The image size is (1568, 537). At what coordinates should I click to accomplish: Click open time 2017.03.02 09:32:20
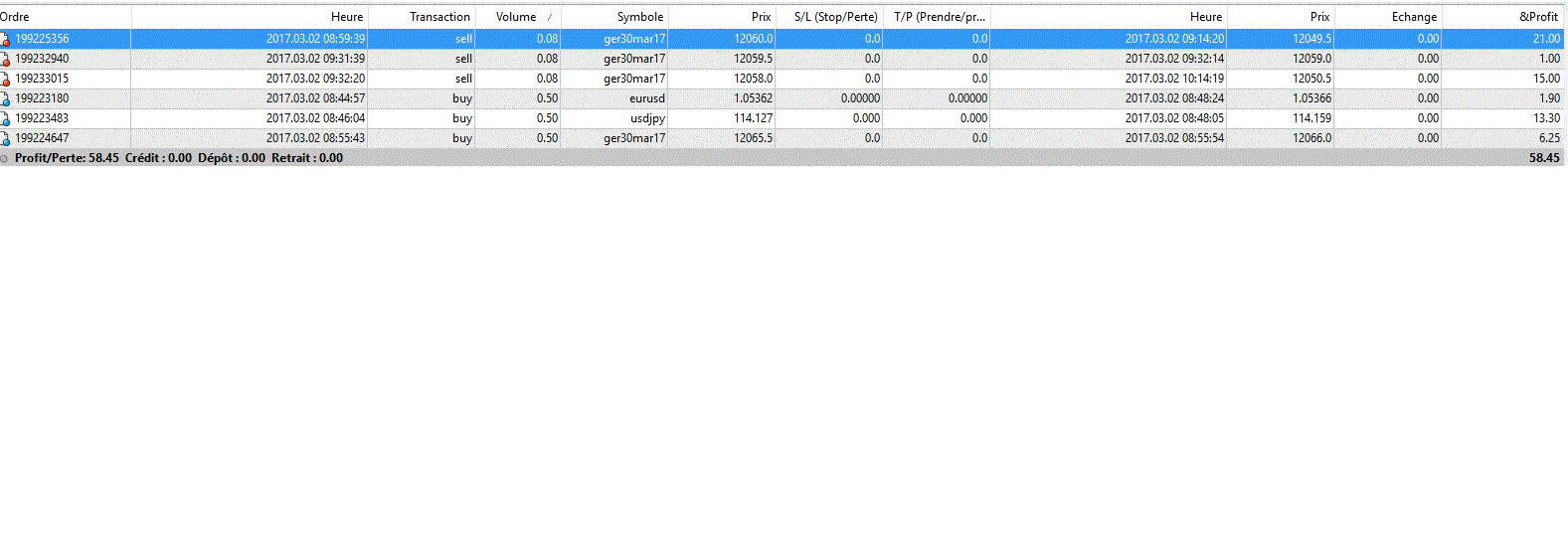315,79
